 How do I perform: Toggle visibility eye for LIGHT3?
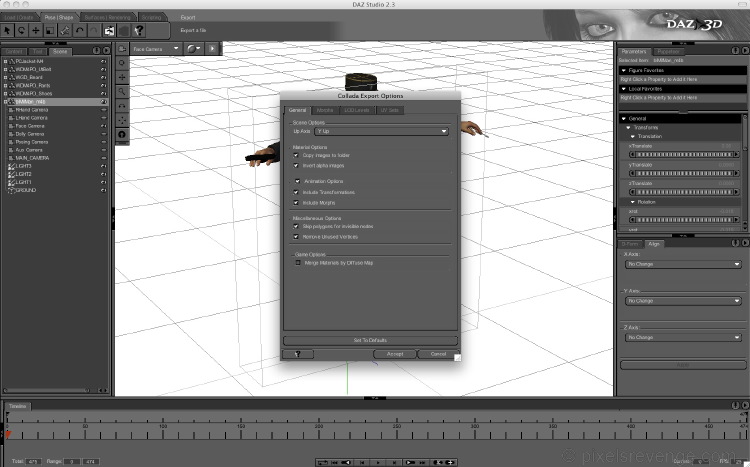pos(103,166)
